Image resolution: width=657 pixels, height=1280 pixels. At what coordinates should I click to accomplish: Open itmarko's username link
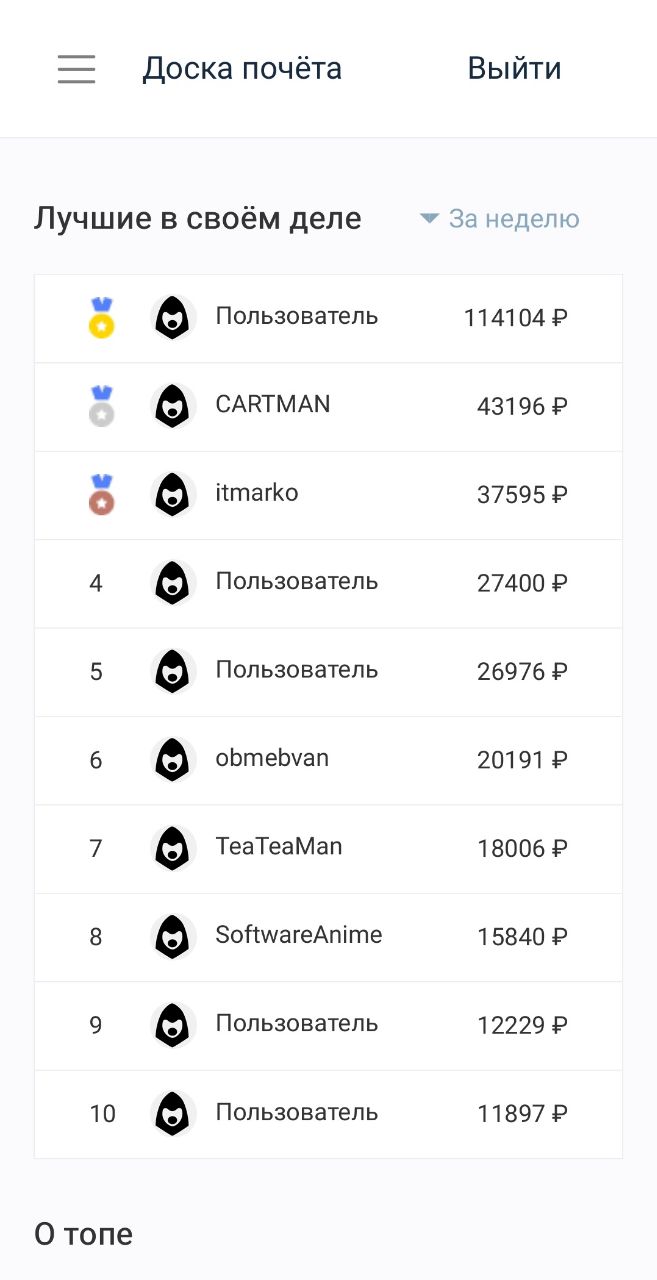coord(257,493)
